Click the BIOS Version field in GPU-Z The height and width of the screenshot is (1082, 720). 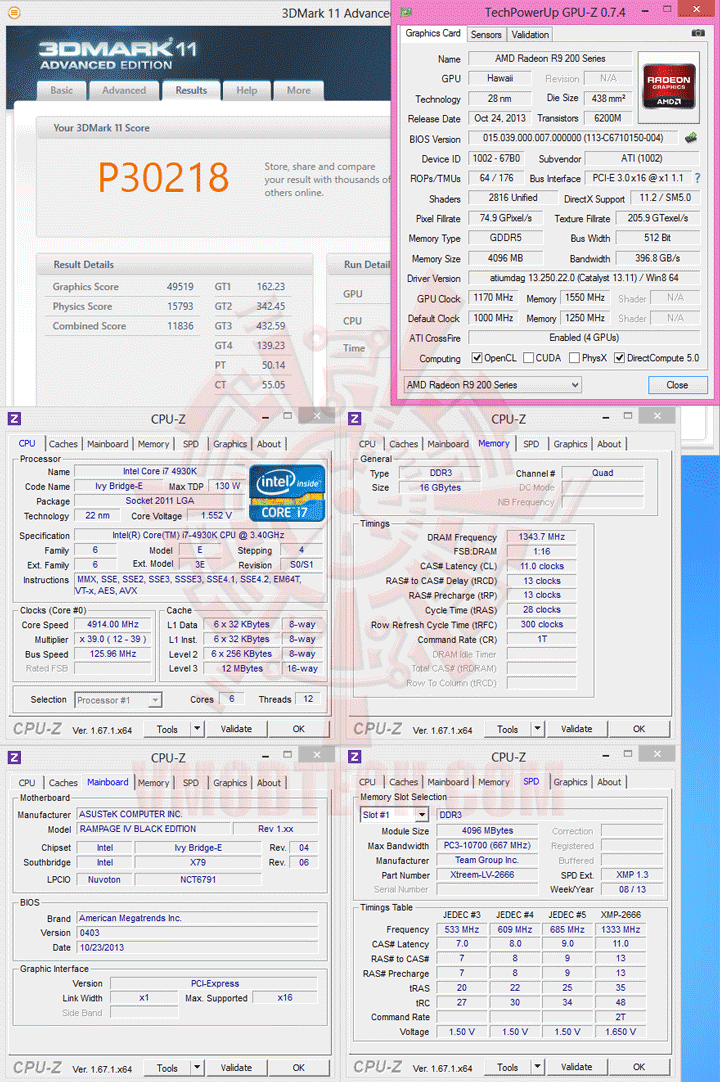[573, 138]
